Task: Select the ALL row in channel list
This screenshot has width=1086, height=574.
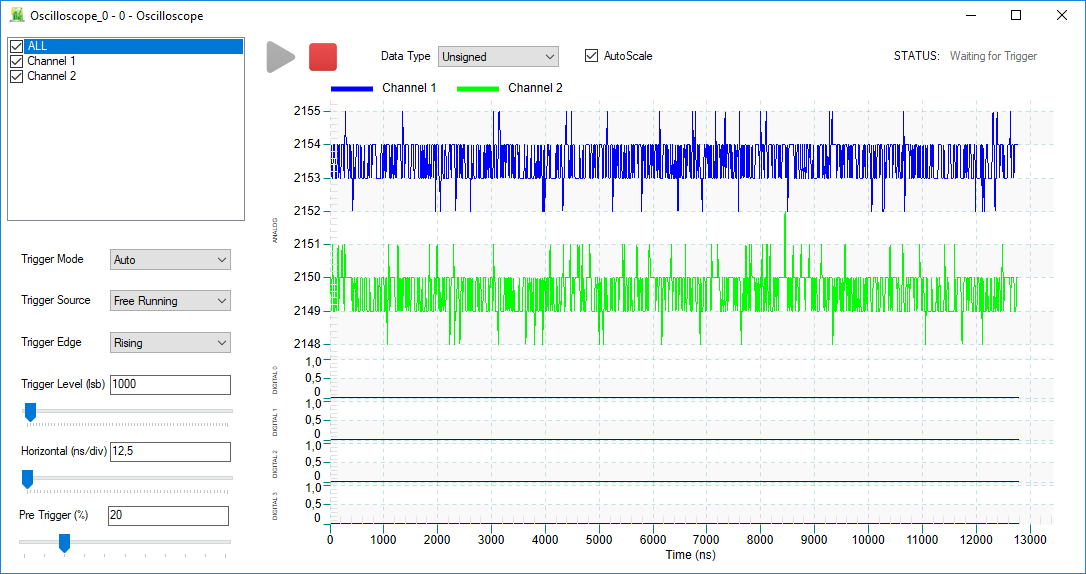Action: click(134, 46)
